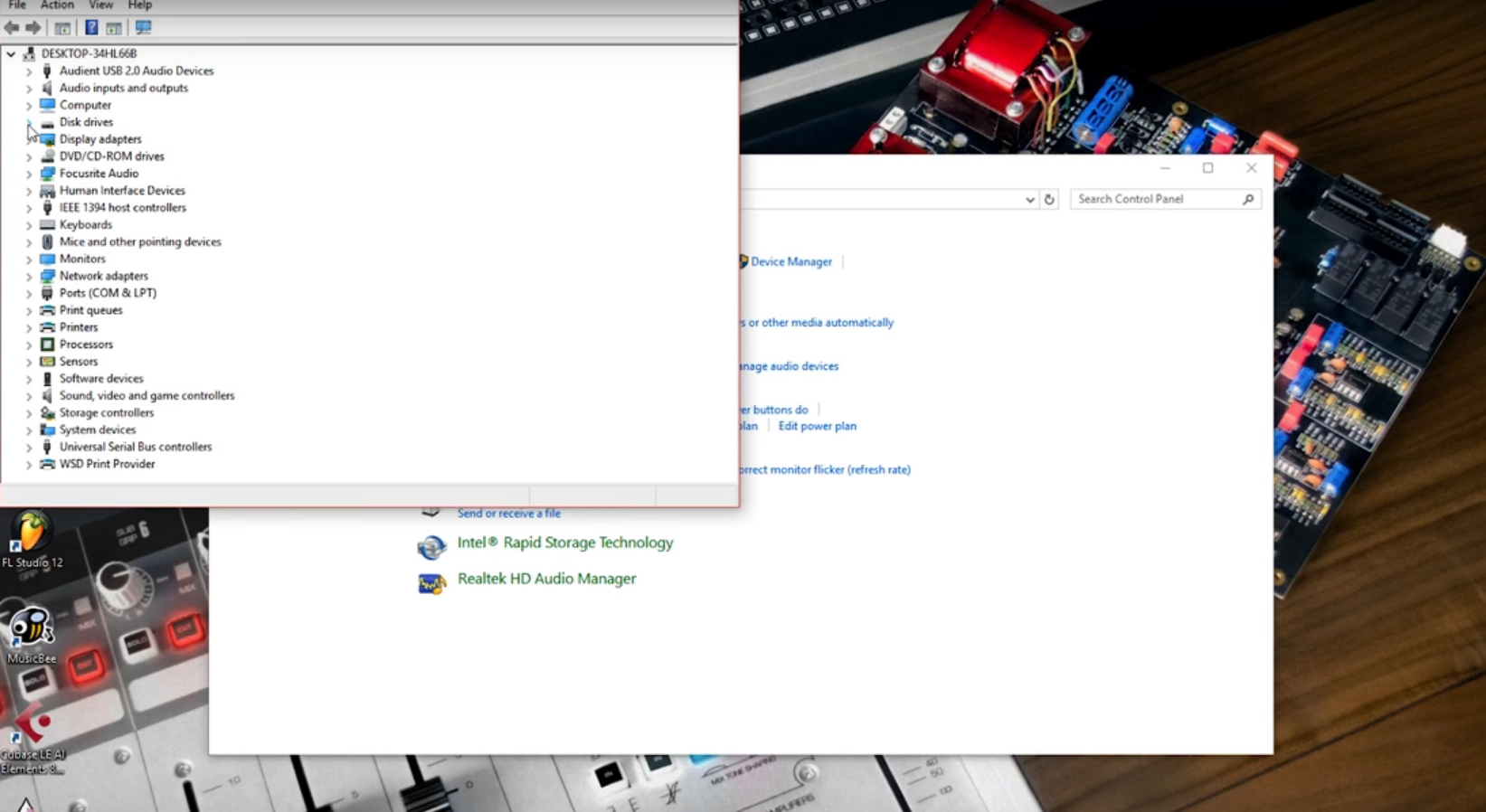Select the Keyboards category icon
Viewport: 1486px width, 812px height.
pyautogui.click(x=47, y=225)
